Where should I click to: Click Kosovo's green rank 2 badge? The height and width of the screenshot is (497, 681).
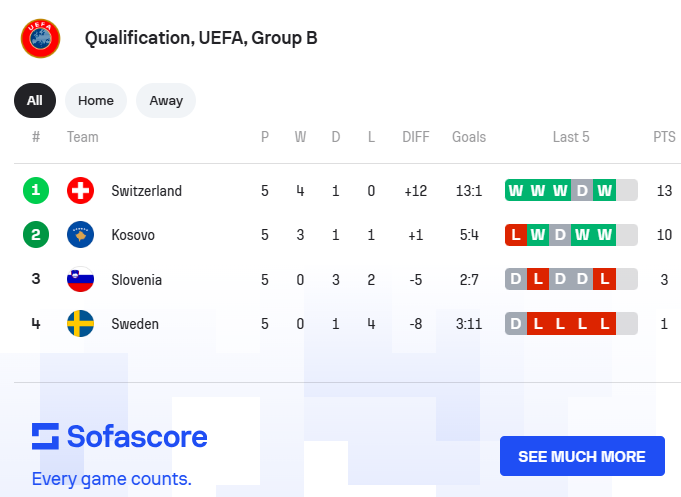click(x=36, y=235)
